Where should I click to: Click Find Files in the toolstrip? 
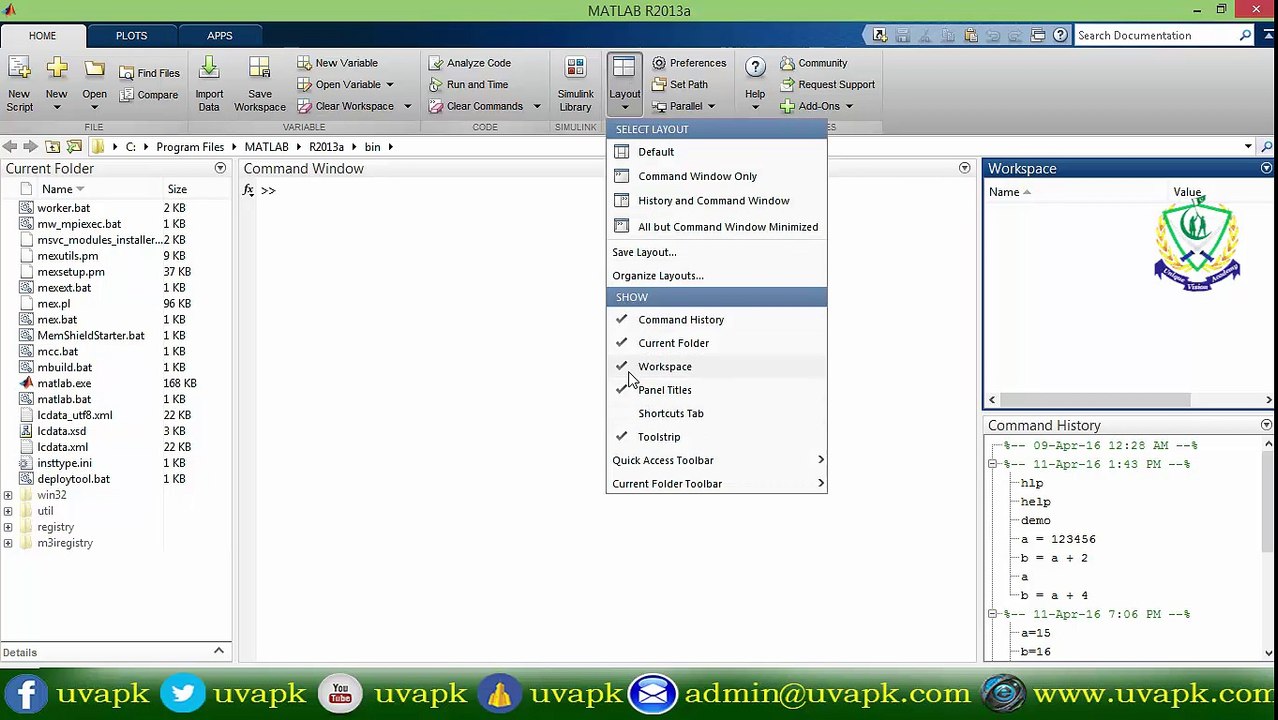pyautogui.click(x=149, y=73)
